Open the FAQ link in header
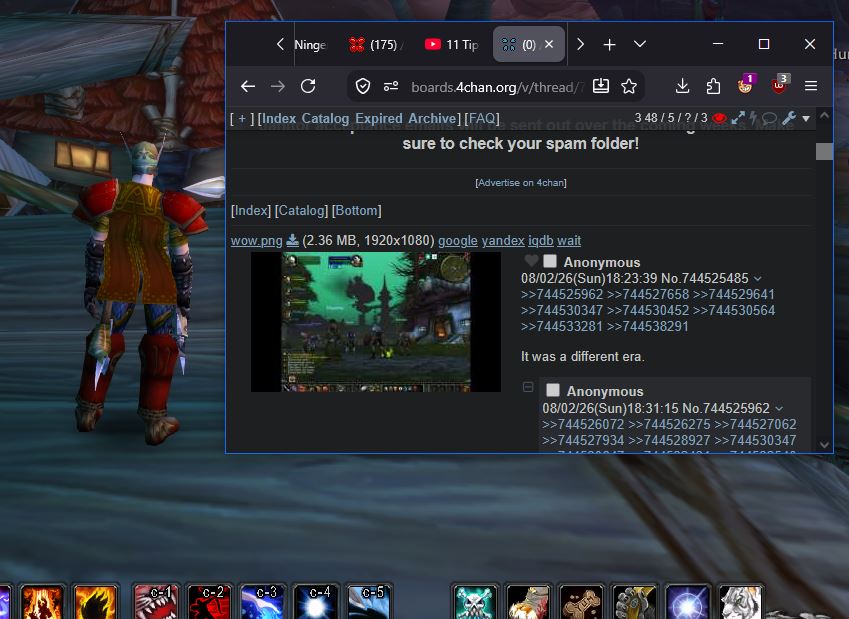Screen dimensions: 849x619 tap(482, 118)
